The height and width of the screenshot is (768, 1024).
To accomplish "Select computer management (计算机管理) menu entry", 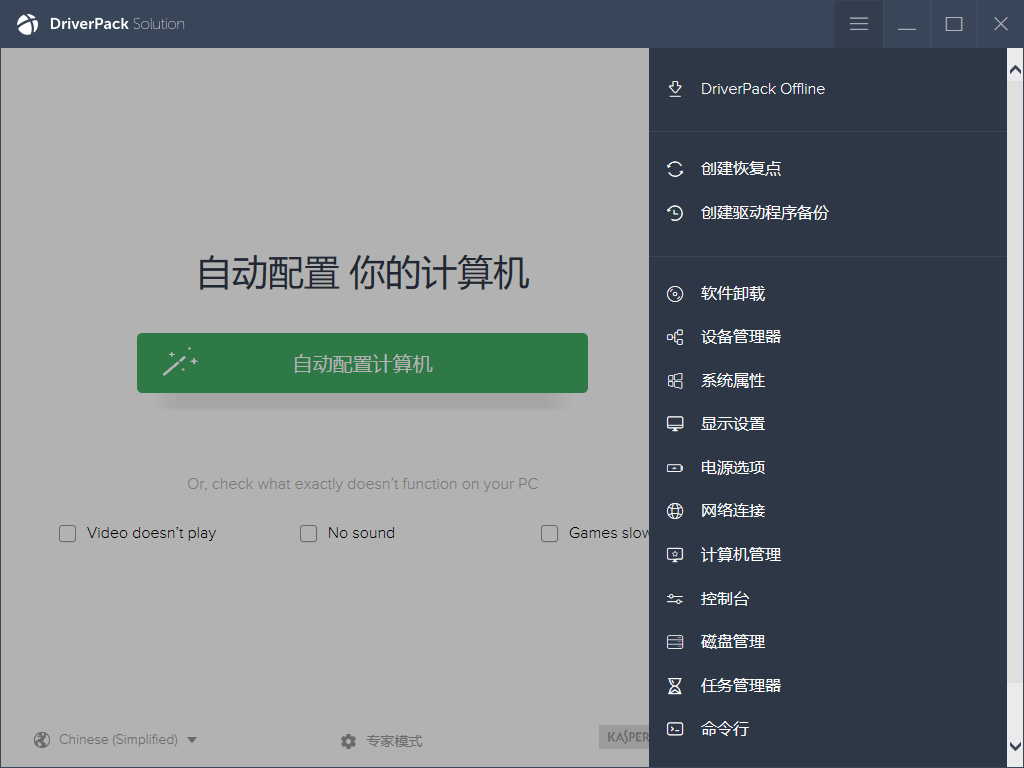I will coord(740,555).
